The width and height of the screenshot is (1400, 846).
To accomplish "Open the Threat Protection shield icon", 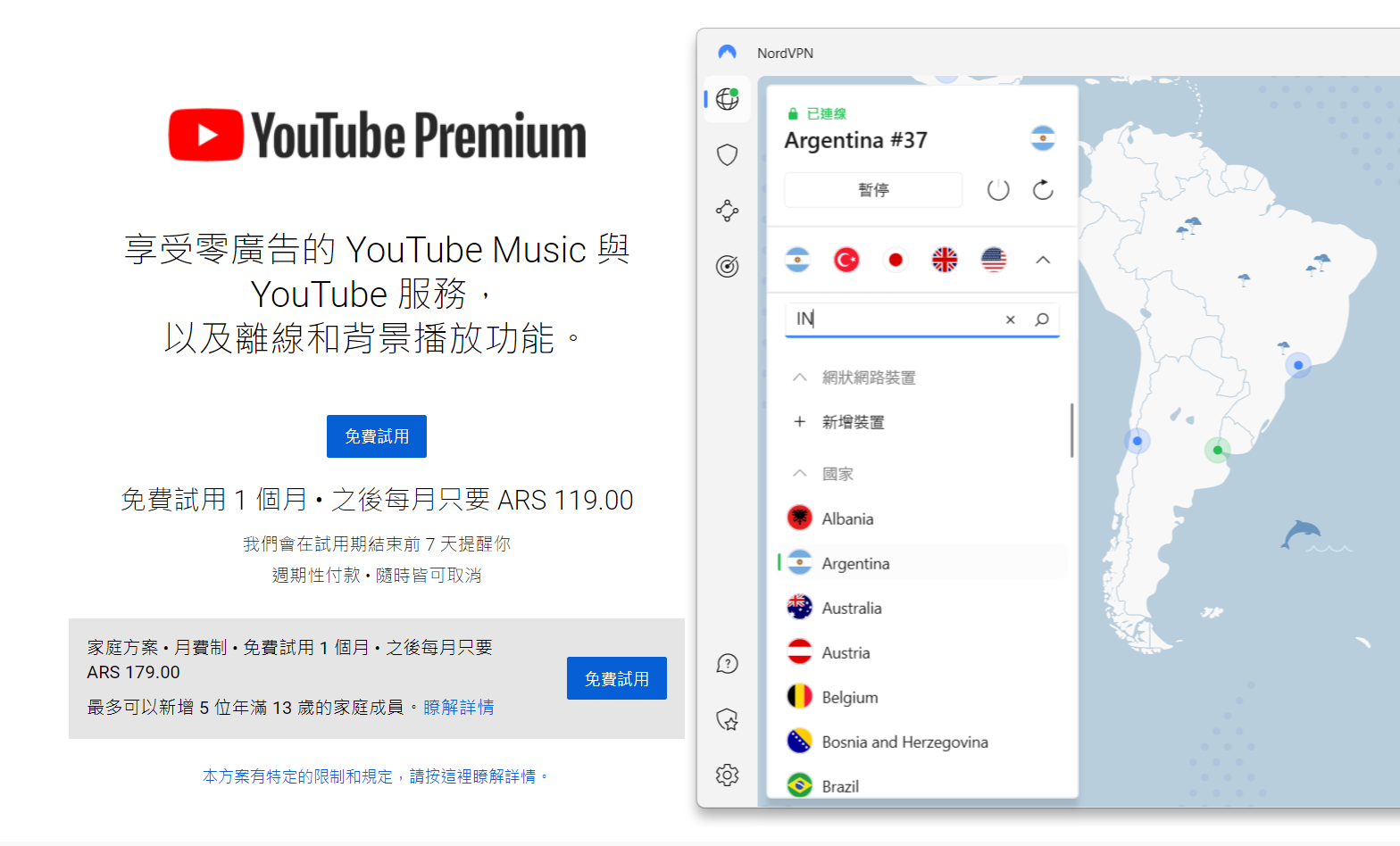I will 727,155.
